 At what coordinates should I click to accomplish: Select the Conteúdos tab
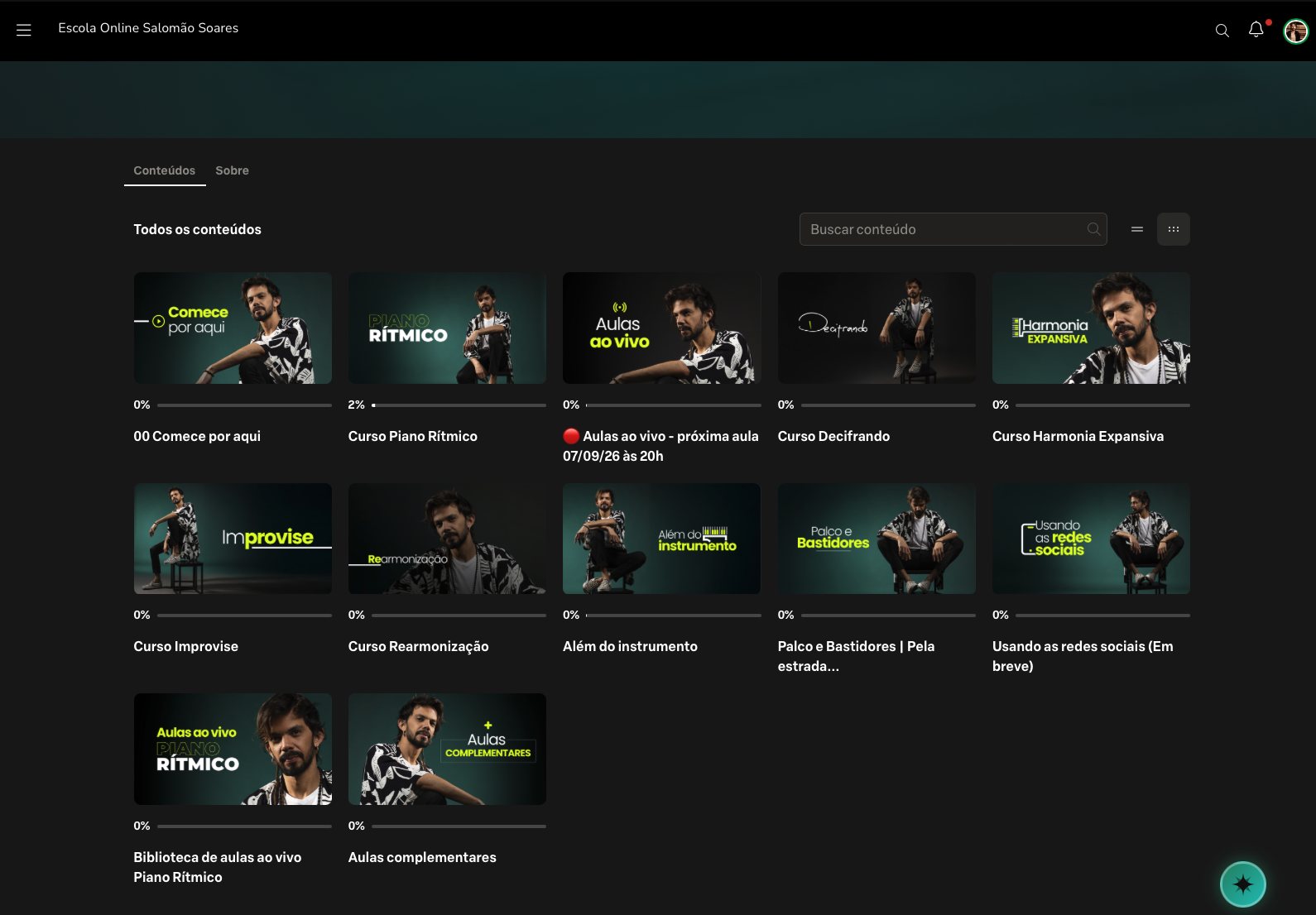coord(165,170)
